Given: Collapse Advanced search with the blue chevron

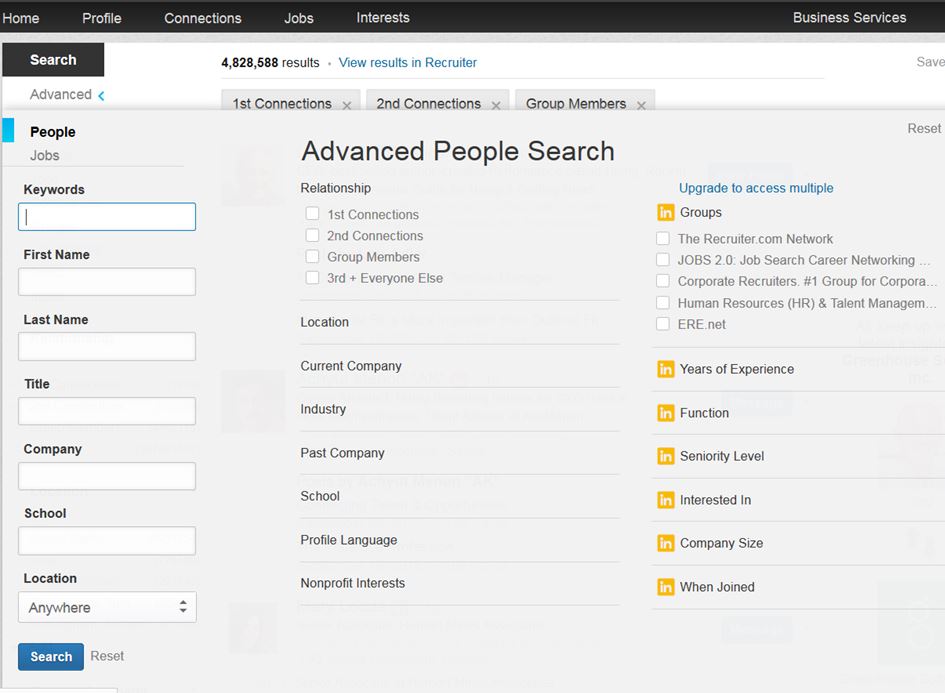Looking at the screenshot, I should [101, 95].
